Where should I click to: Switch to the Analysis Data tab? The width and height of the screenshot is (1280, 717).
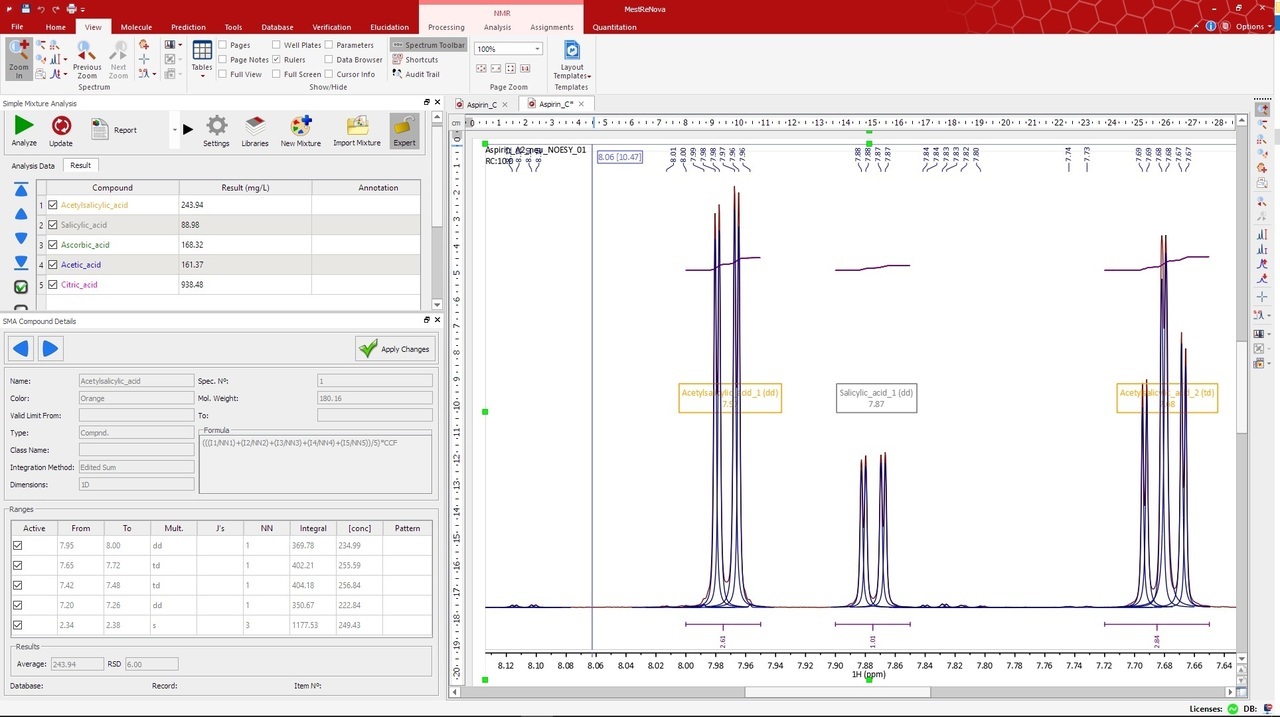(33, 166)
